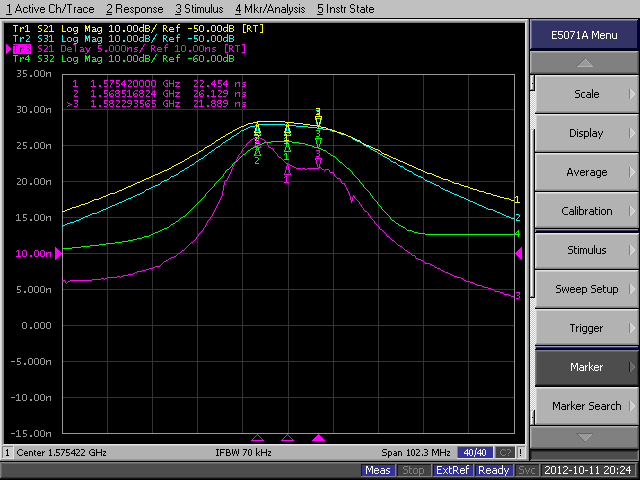The width and height of the screenshot is (640, 480).
Task: Expand the Calibration softkey submenu
Action: (585, 211)
